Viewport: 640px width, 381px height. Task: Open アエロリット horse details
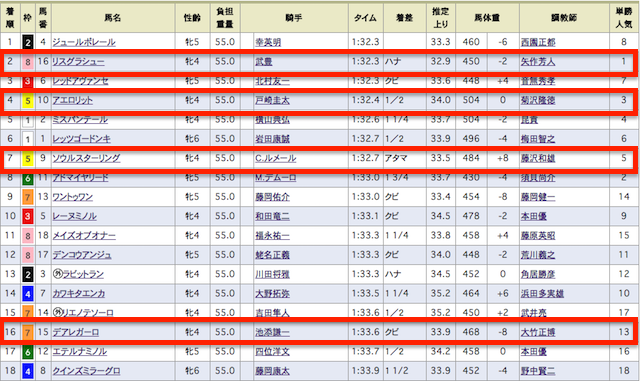72,100
